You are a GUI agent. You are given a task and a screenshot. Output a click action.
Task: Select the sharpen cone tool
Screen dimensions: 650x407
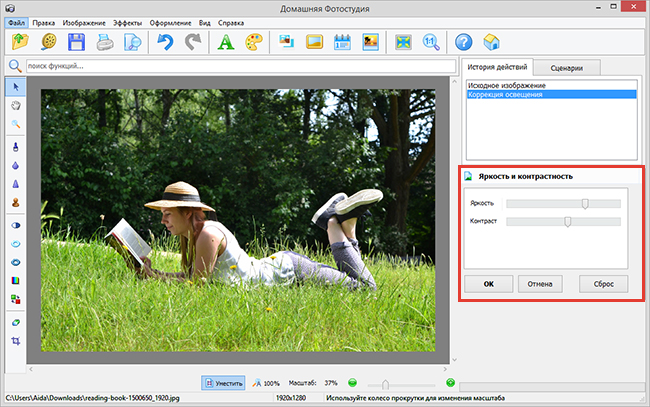16,184
